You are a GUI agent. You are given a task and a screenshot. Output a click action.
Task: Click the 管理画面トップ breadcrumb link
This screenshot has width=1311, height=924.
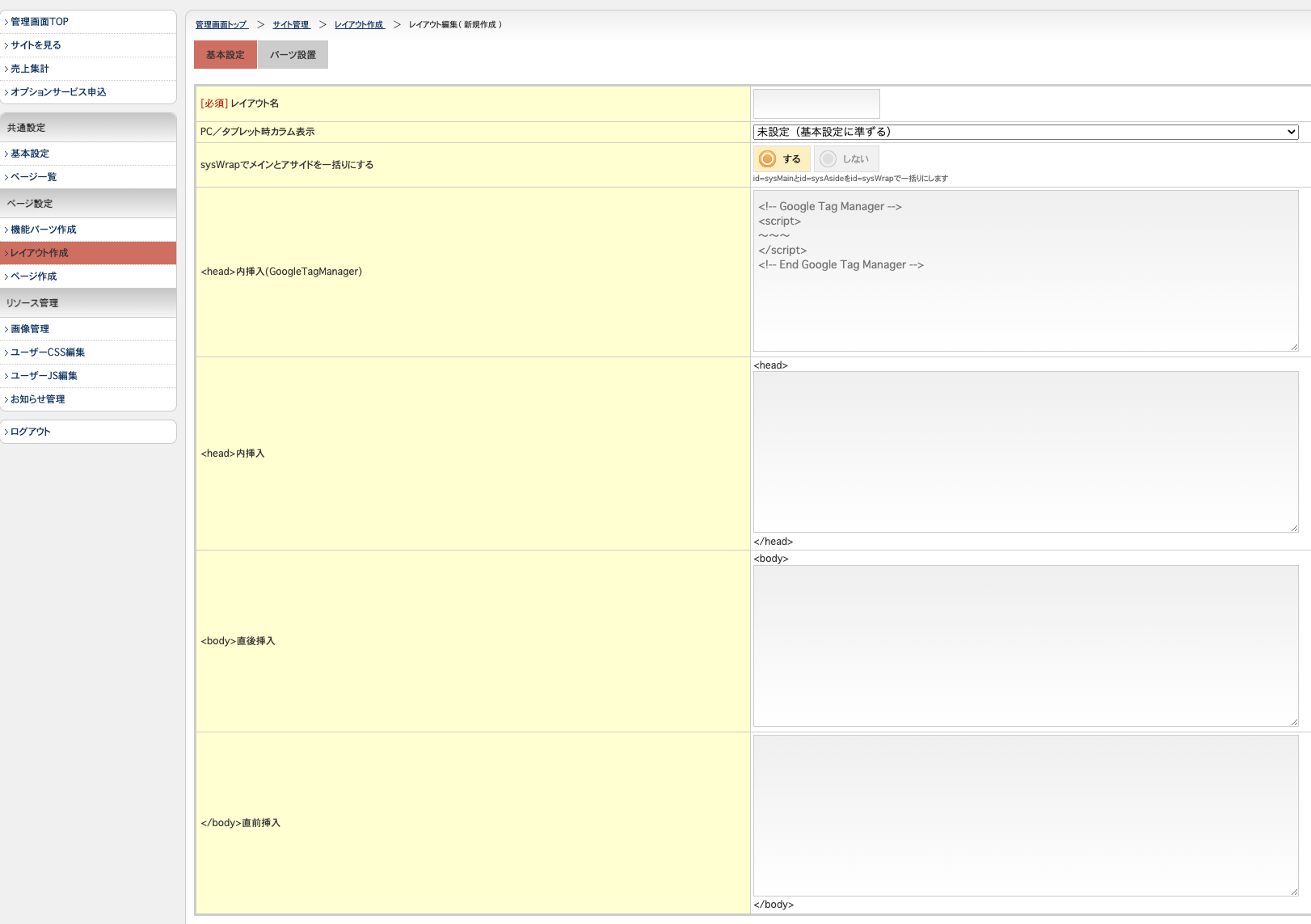pos(221,25)
